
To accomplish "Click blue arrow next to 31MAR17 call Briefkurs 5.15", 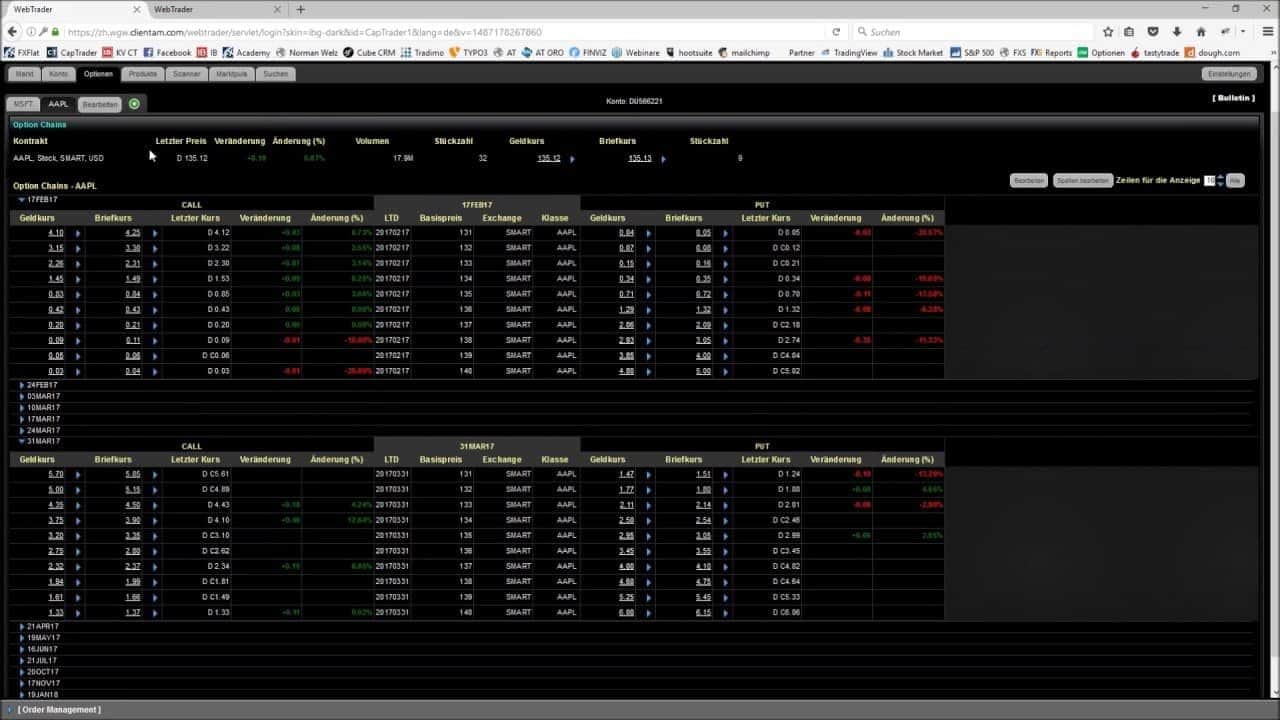I will (x=155, y=490).
